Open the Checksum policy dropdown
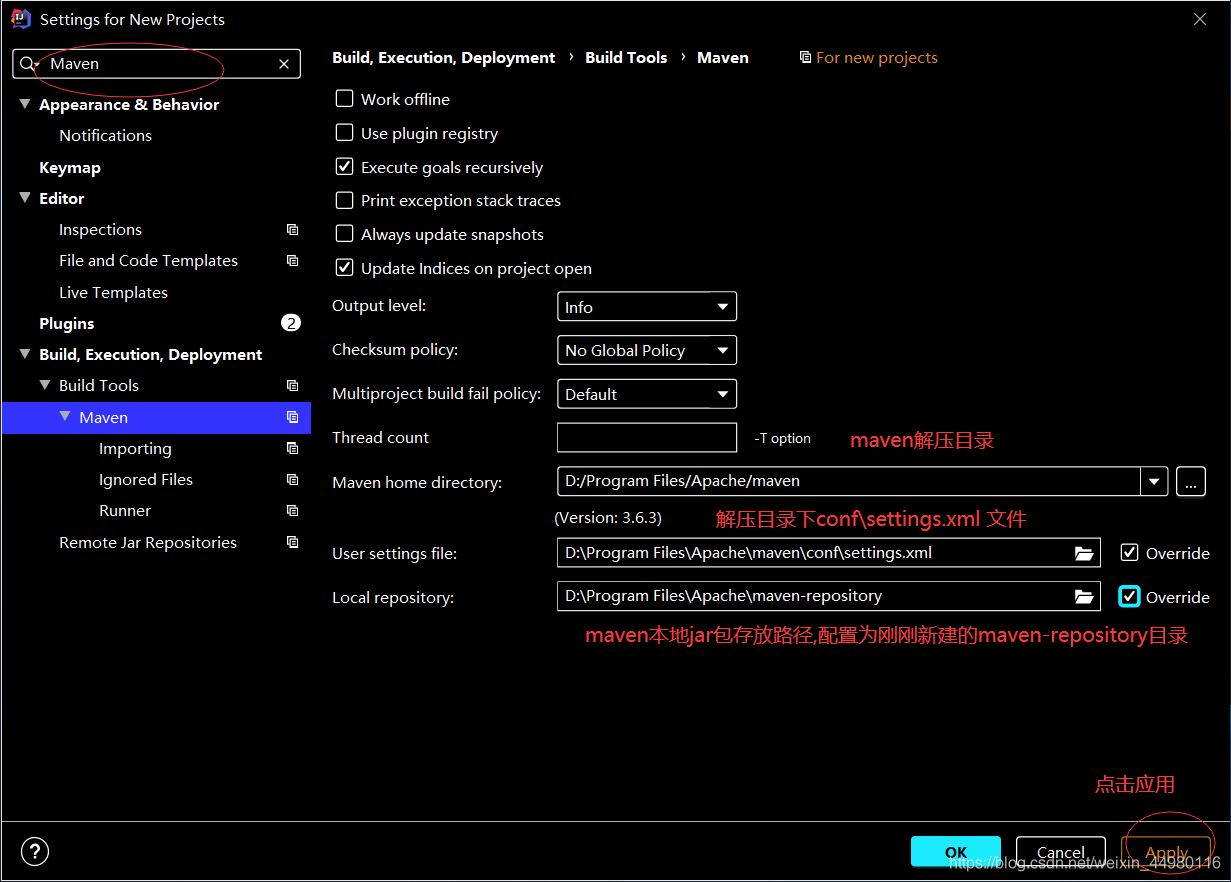The image size is (1231, 882). tap(647, 350)
